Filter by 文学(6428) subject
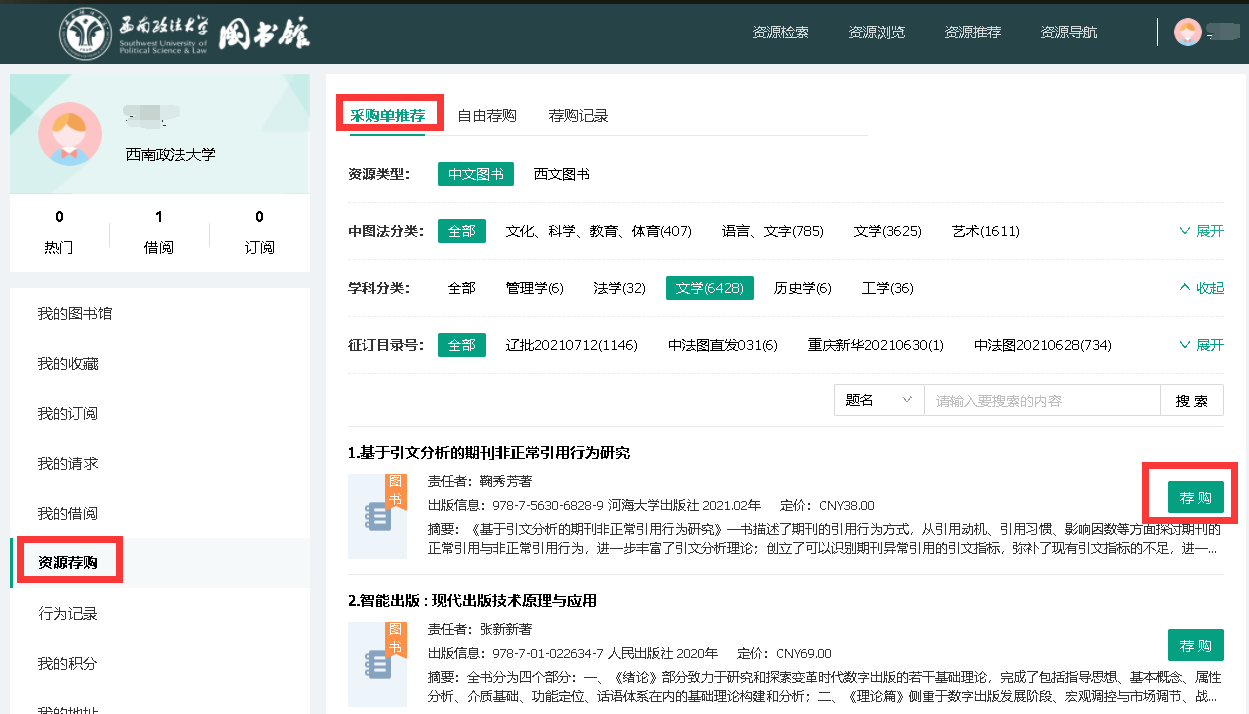 click(x=710, y=288)
